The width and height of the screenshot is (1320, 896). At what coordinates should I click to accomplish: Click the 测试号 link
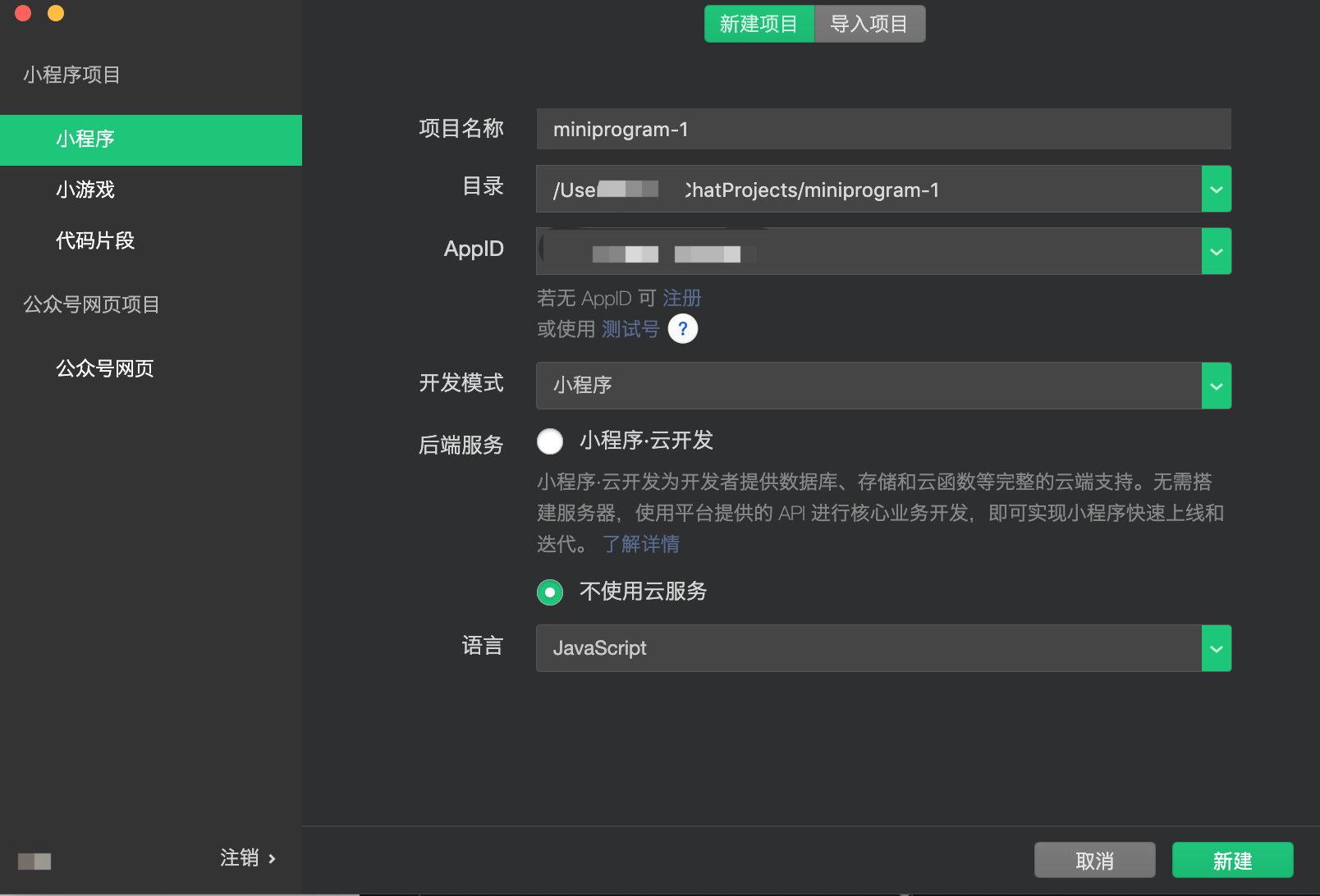click(630, 329)
